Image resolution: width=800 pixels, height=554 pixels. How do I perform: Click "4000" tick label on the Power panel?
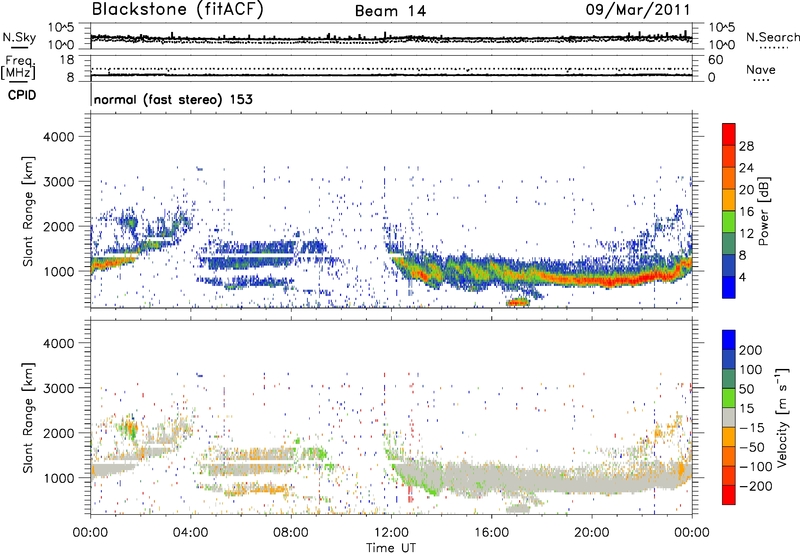tap(58, 137)
